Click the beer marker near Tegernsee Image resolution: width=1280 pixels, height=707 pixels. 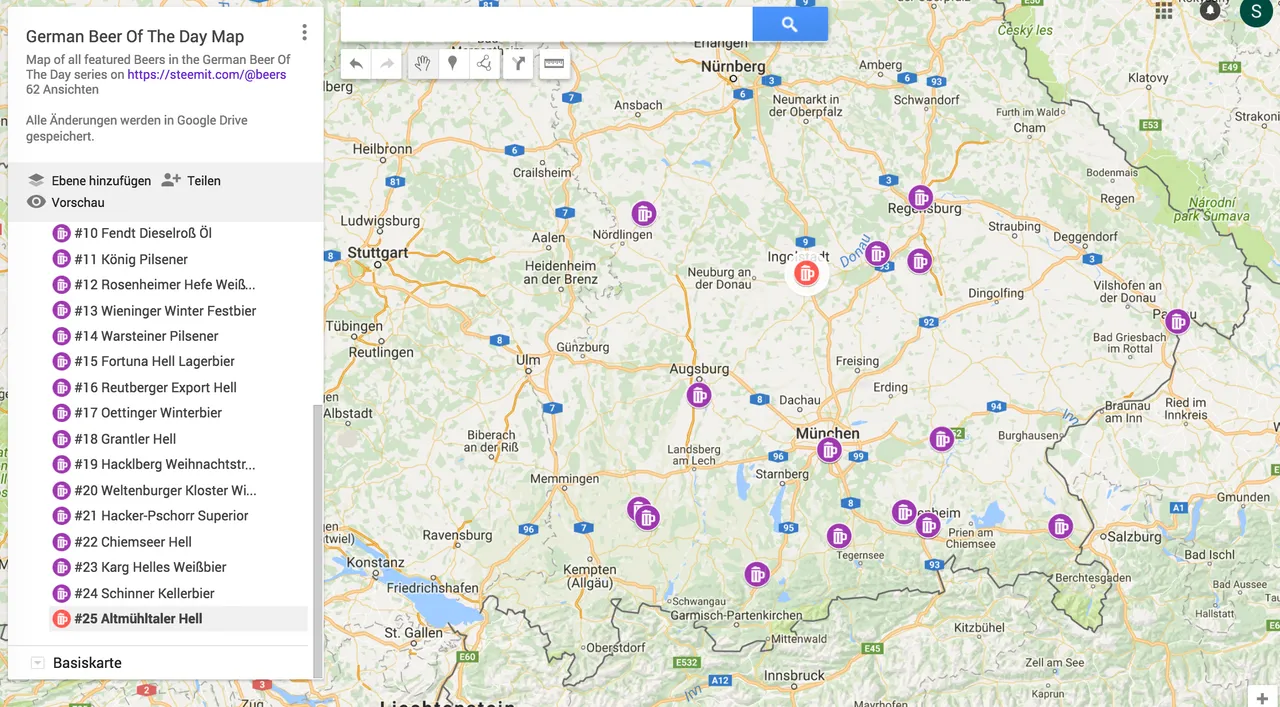point(839,536)
